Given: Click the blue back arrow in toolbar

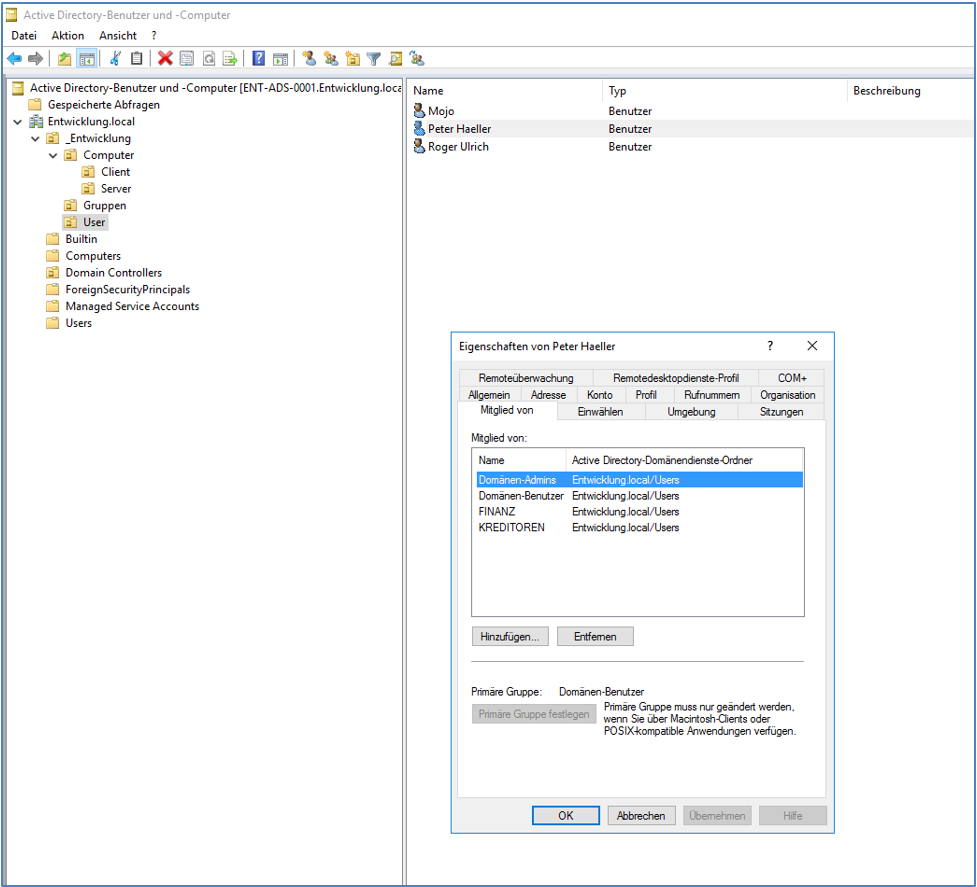Looking at the screenshot, I should pos(14,59).
